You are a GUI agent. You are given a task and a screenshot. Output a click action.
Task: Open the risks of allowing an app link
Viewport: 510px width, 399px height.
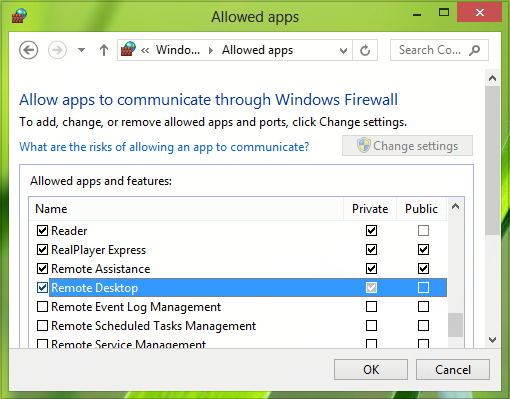tap(164, 147)
